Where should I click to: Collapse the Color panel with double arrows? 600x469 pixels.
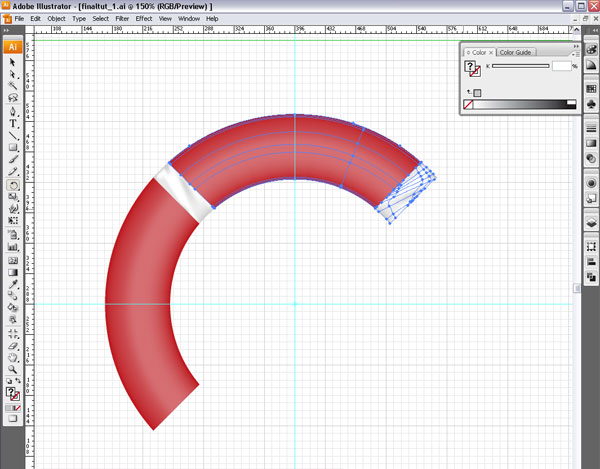tap(576, 46)
